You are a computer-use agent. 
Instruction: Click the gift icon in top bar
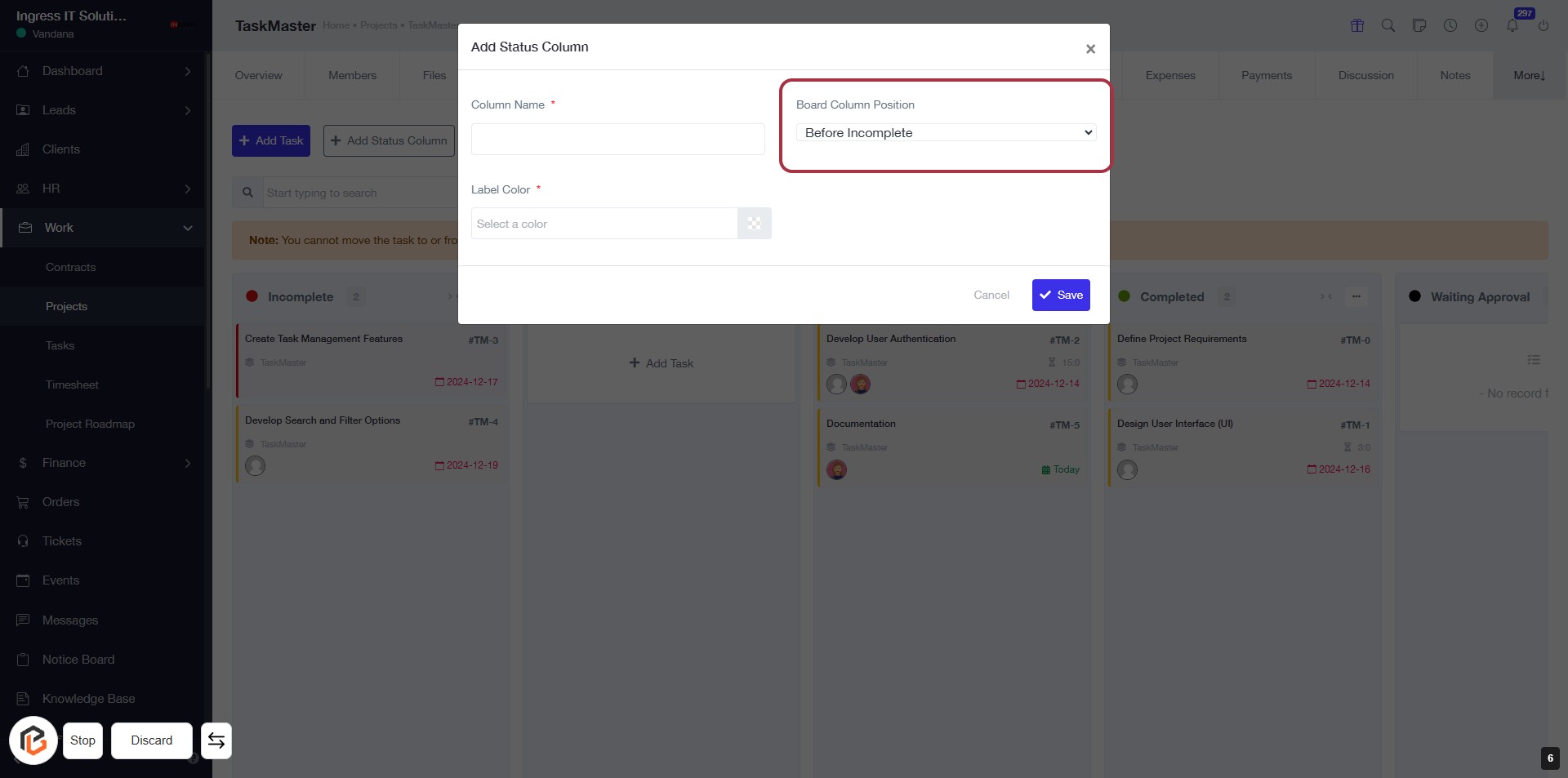tap(1357, 25)
